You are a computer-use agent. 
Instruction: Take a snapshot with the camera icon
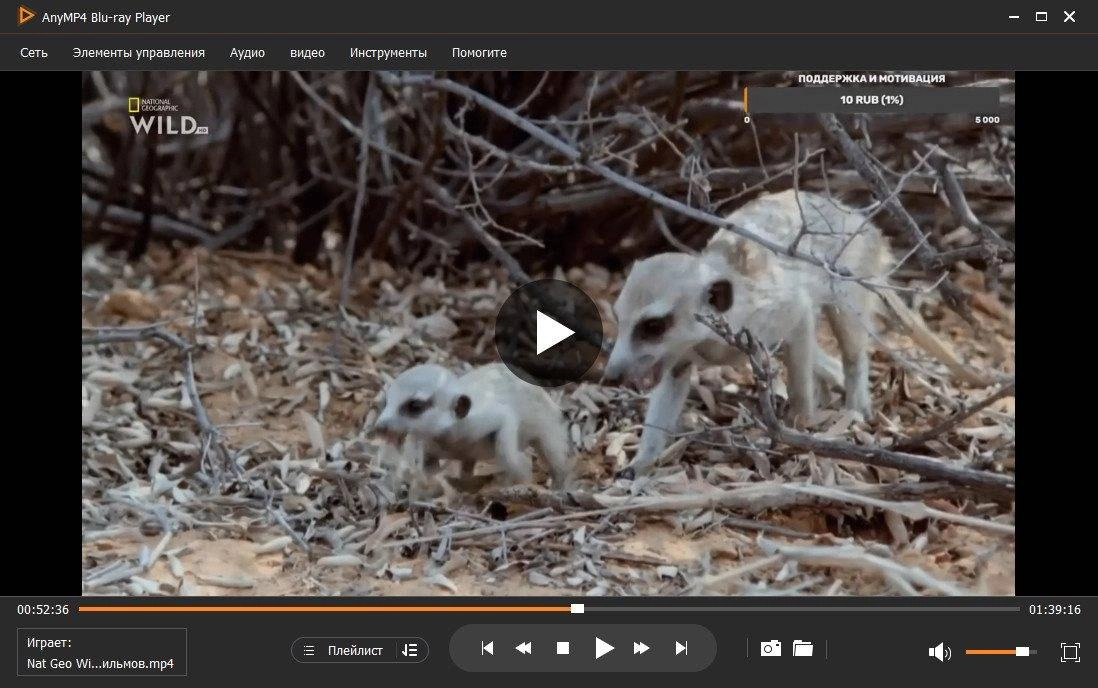tap(771, 648)
